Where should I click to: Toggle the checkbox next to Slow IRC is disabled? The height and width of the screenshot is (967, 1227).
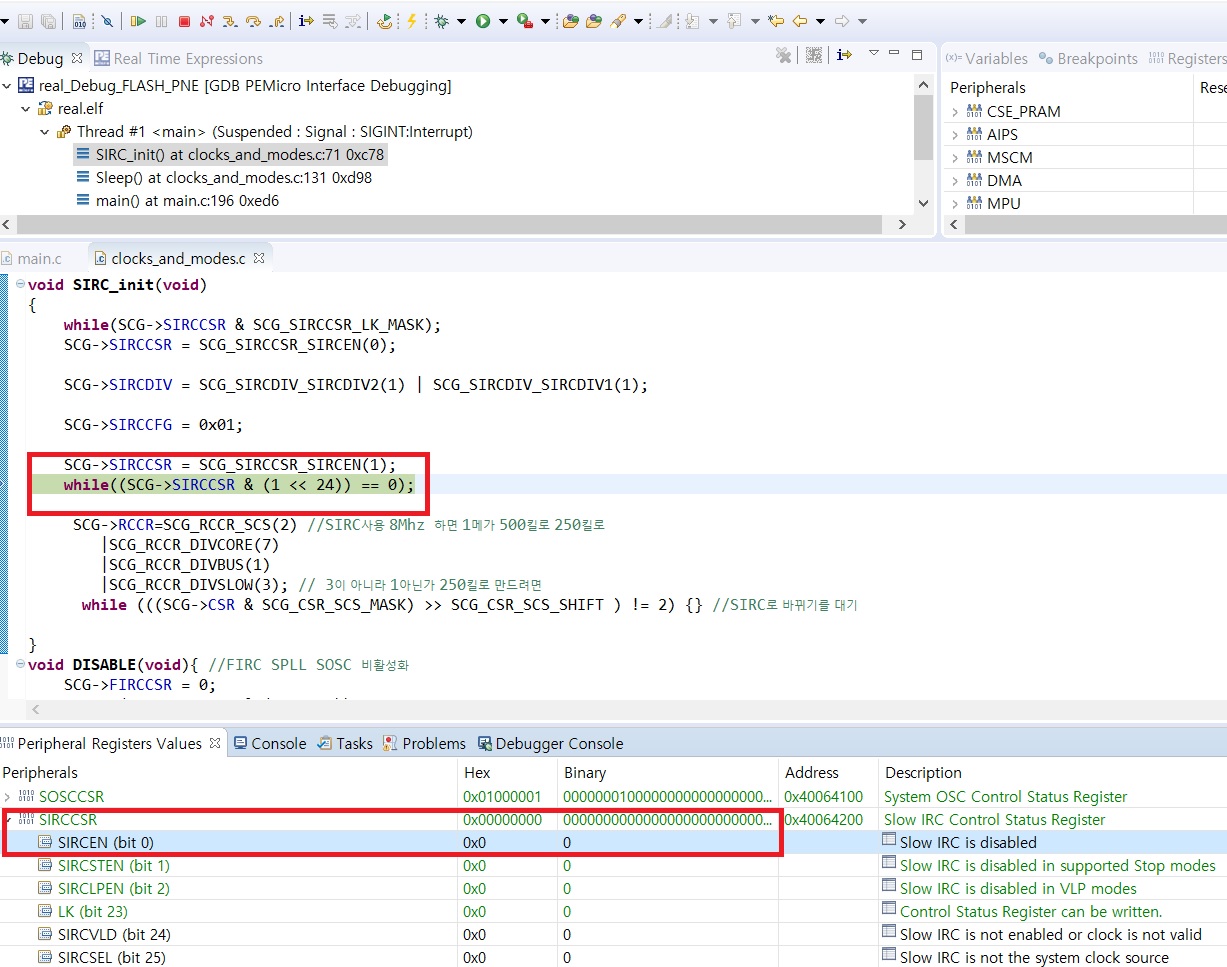point(890,842)
